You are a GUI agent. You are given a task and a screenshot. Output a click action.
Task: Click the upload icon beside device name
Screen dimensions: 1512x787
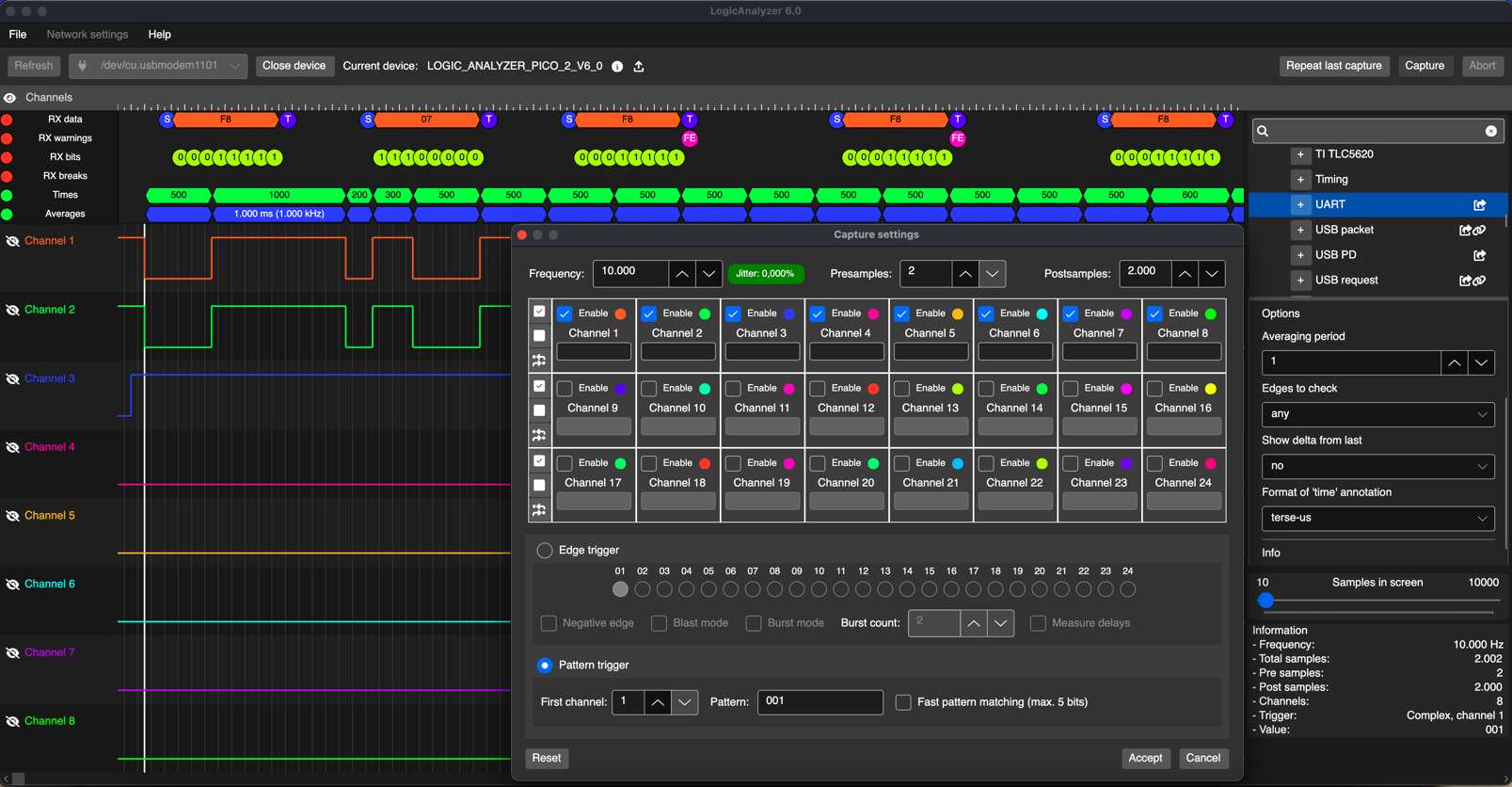tap(639, 67)
